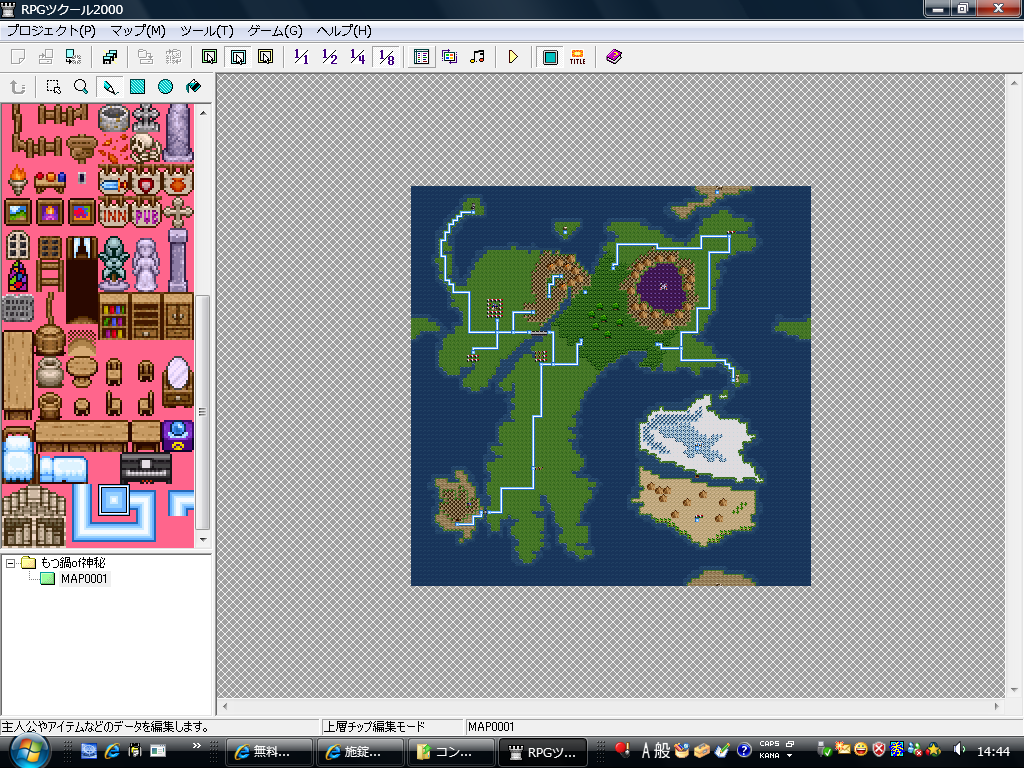
Task: Click the create game disk icon
Action: (x=73, y=57)
